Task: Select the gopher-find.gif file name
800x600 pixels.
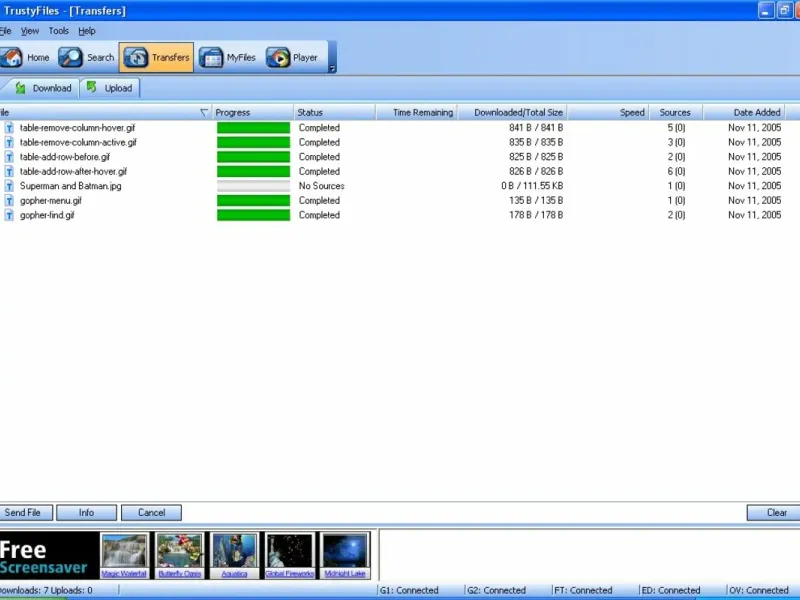Action: pos(47,215)
